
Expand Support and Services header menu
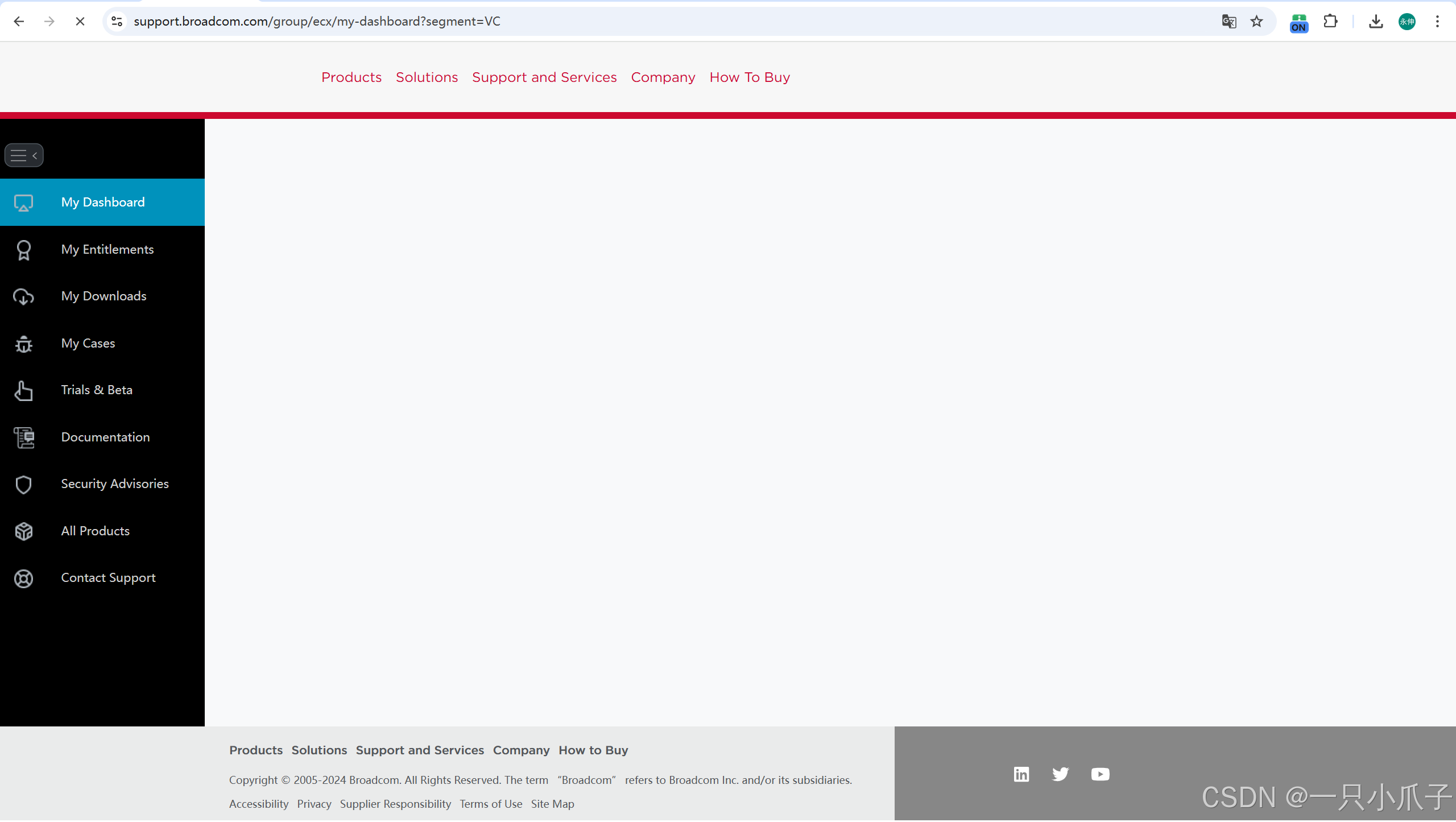(544, 77)
